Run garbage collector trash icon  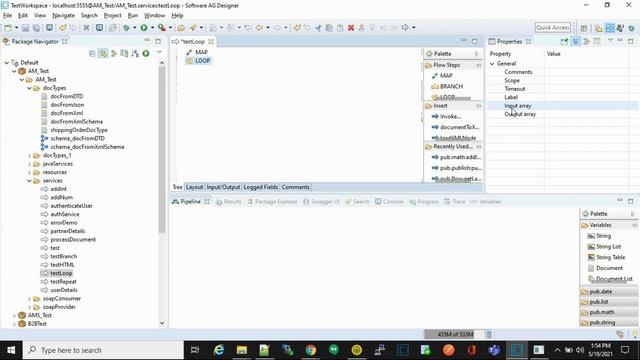(489, 335)
